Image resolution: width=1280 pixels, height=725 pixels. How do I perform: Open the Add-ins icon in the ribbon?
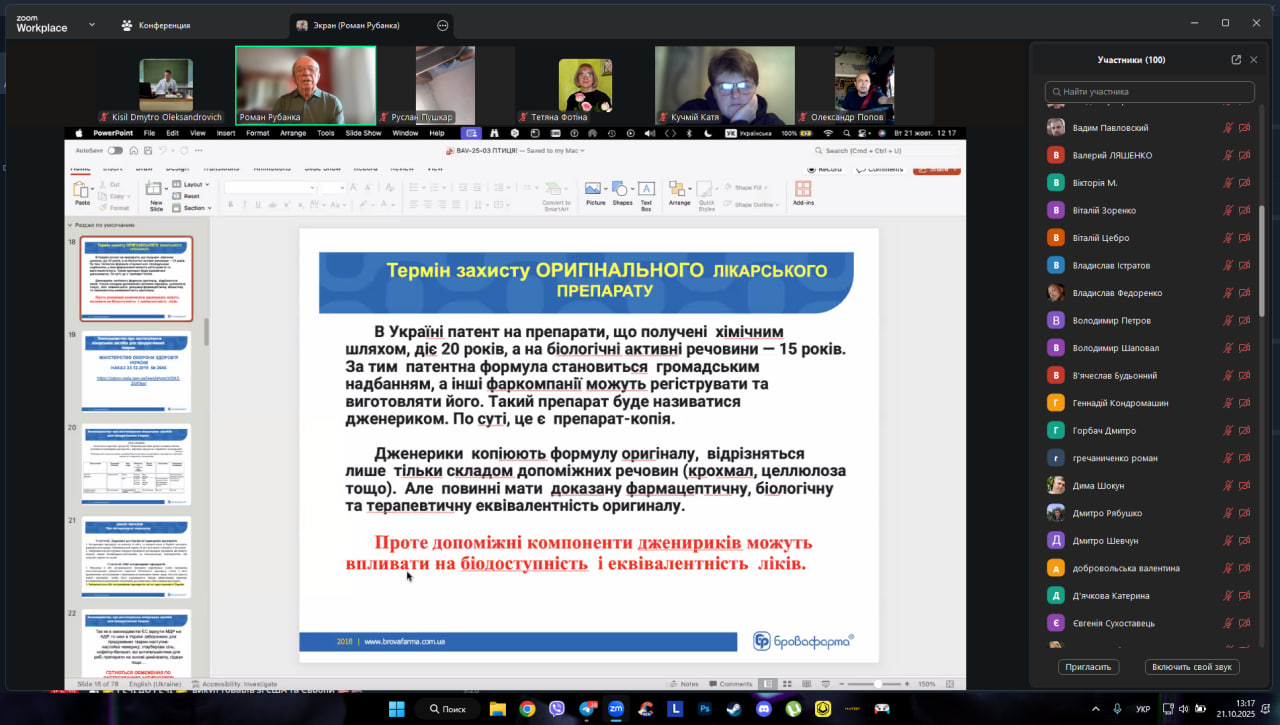click(x=803, y=190)
